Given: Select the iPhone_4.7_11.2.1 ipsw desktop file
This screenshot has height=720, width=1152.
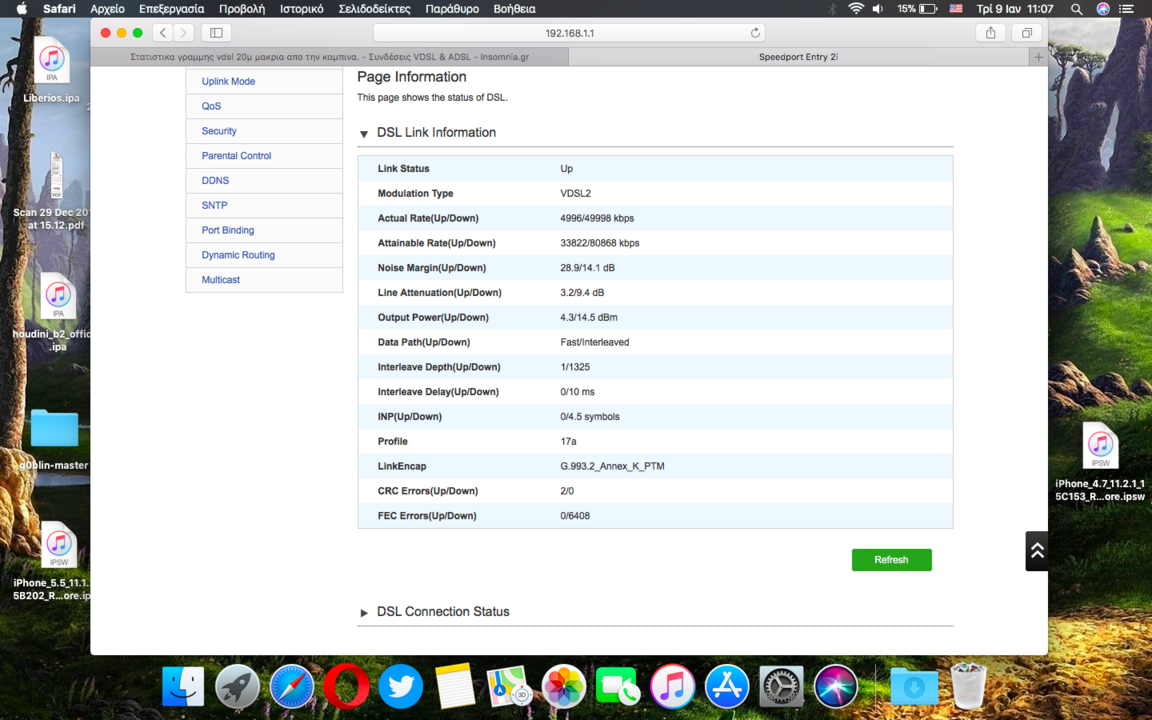Looking at the screenshot, I should pos(1100,461).
